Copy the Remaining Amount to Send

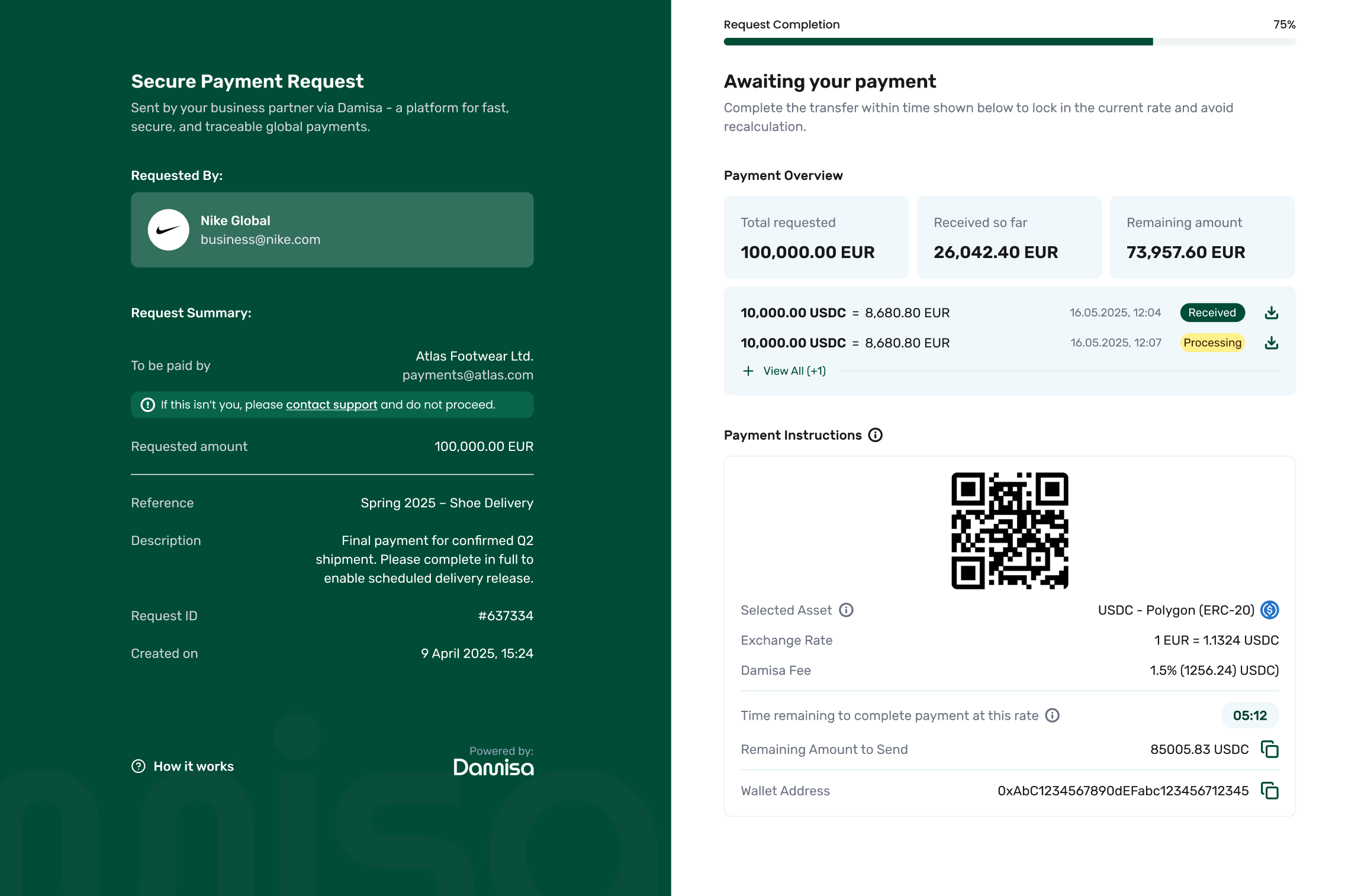pyautogui.click(x=1269, y=749)
